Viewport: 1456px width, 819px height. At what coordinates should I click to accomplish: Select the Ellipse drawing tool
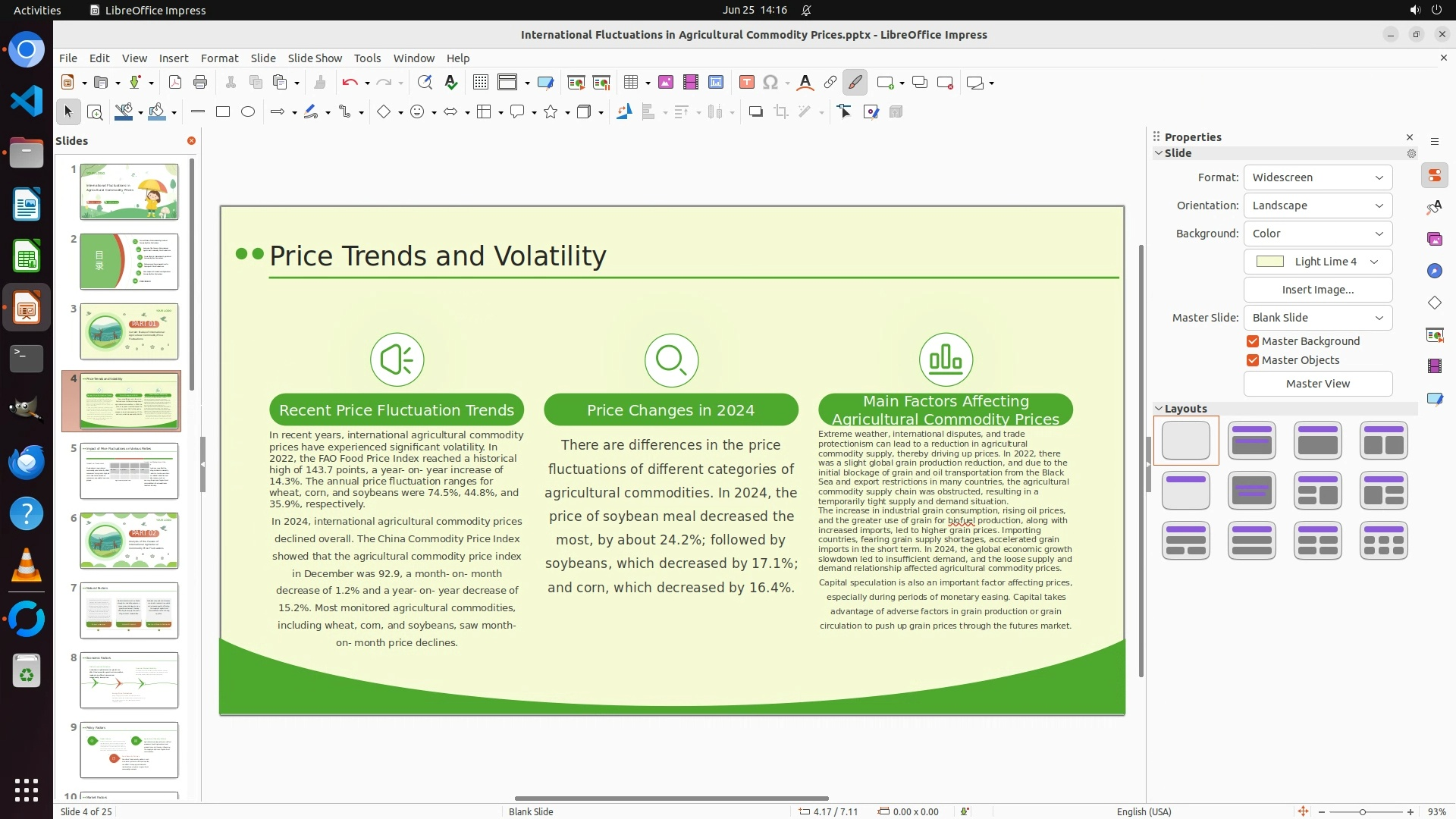248,112
